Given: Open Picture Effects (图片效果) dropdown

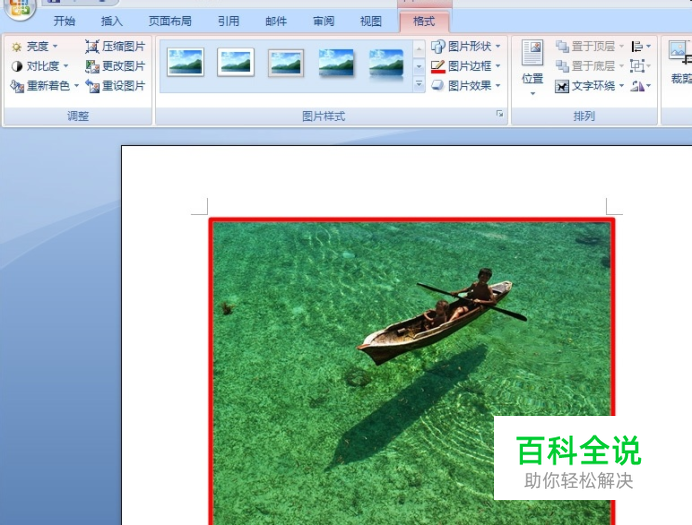Looking at the screenshot, I should [466, 86].
